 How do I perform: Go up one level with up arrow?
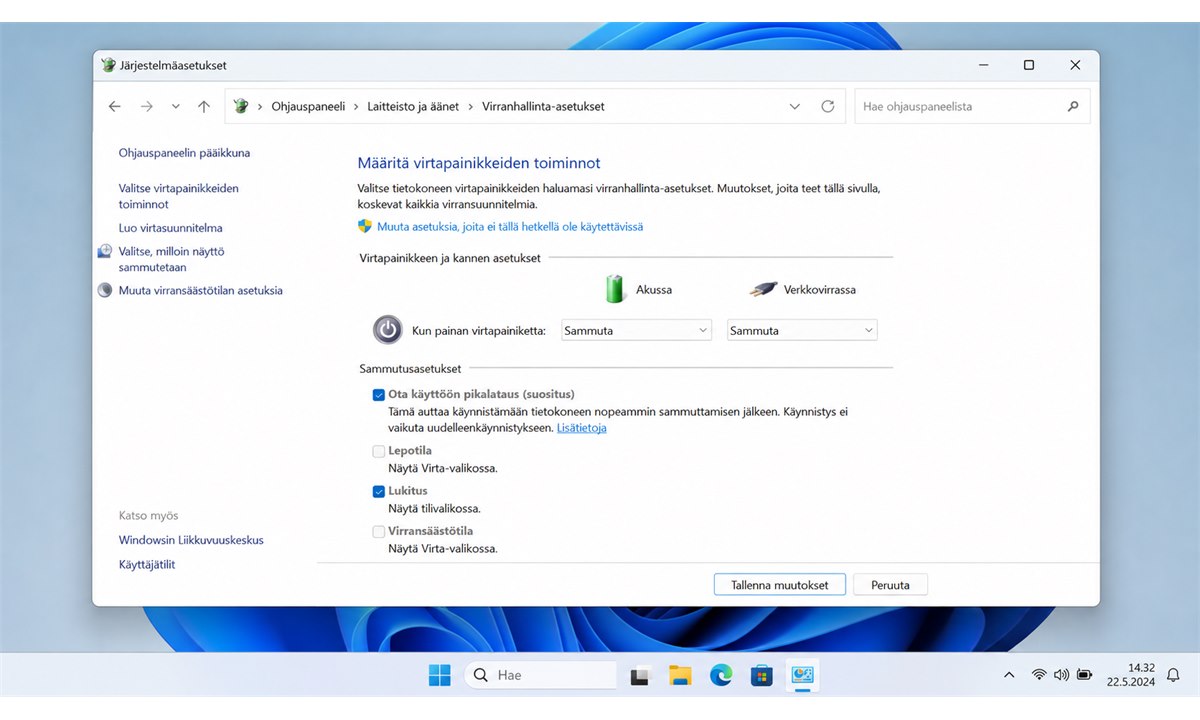point(204,106)
